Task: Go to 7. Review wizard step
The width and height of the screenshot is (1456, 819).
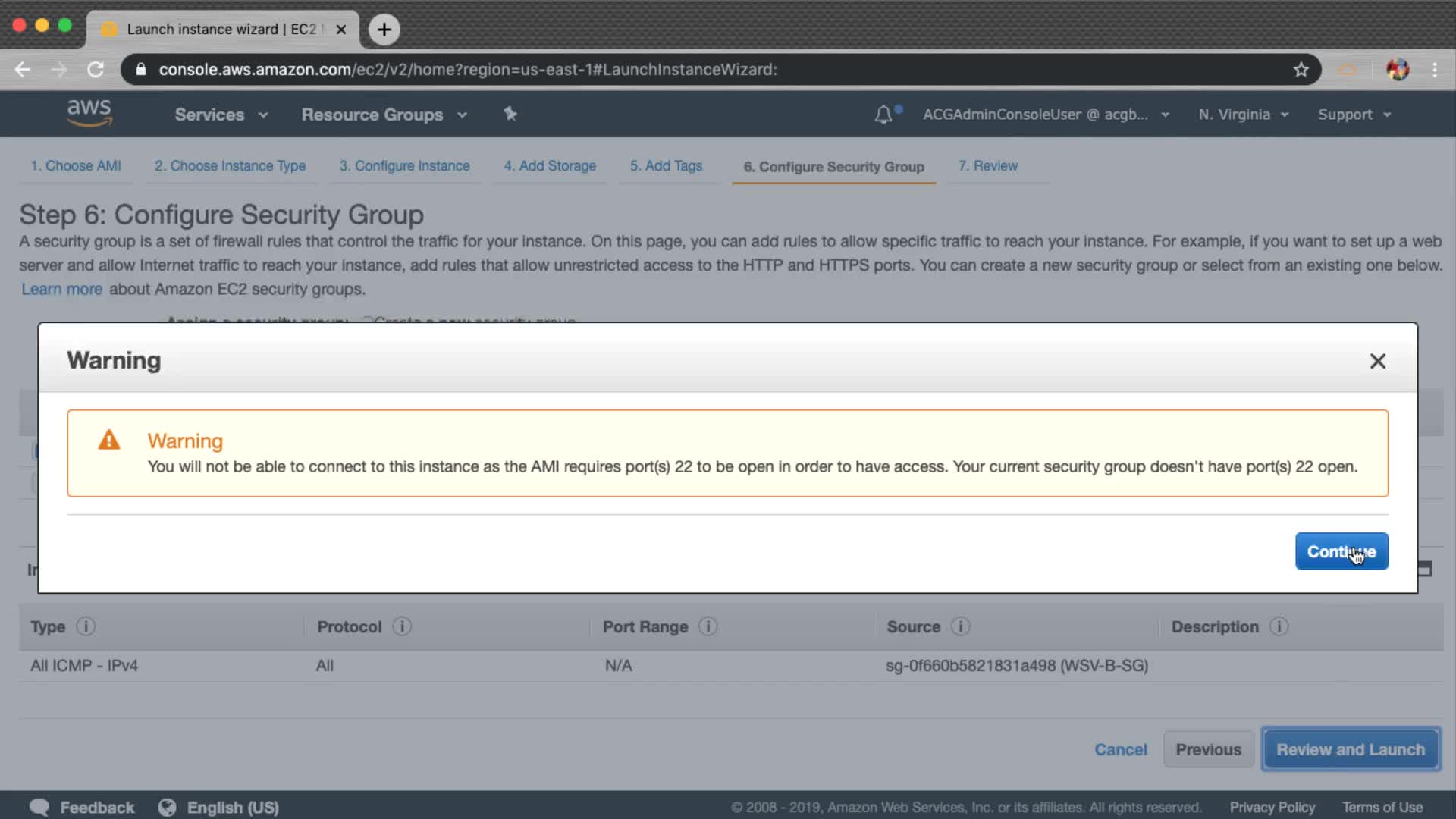Action: [x=987, y=165]
